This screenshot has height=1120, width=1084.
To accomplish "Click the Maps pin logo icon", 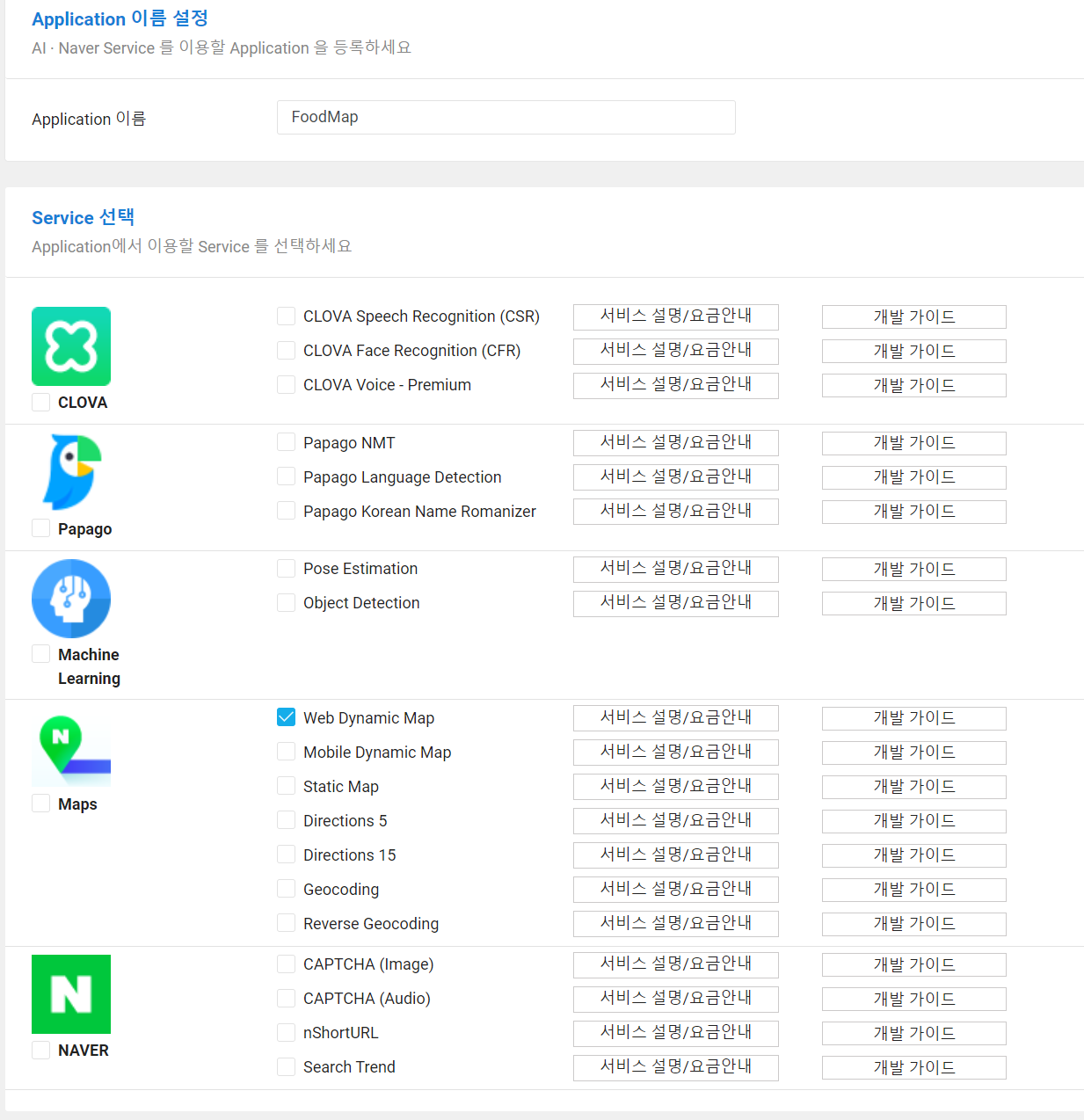I will tap(71, 748).
